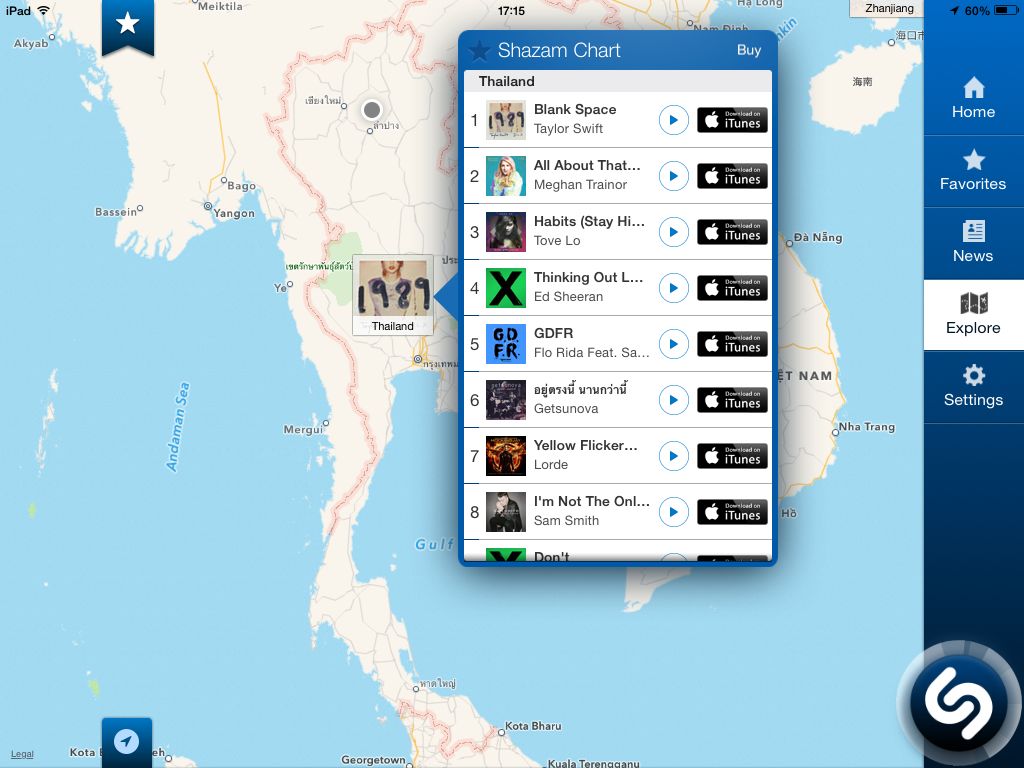Play preview of GDFR

click(x=673, y=344)
